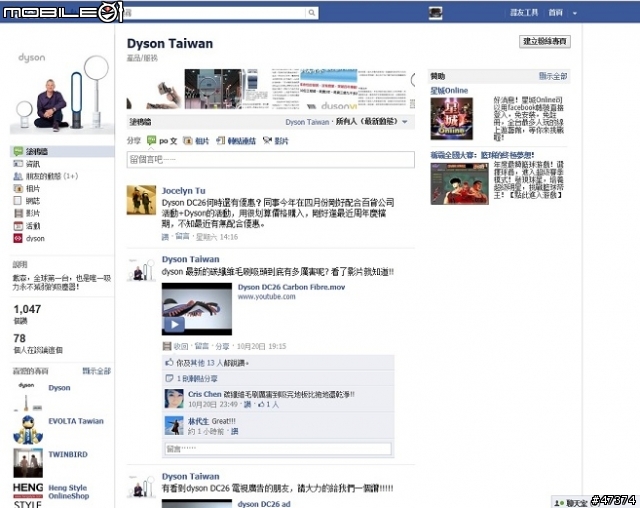Image resolution: width=640 pixels, height=508 pixels.
Task: Select the video share option icon
Action: pyautogui.click(x=267, y=141)
